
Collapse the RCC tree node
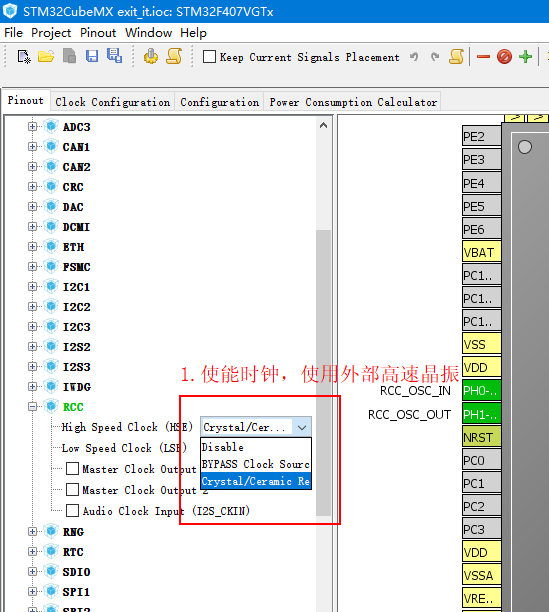tap(32, 407)
